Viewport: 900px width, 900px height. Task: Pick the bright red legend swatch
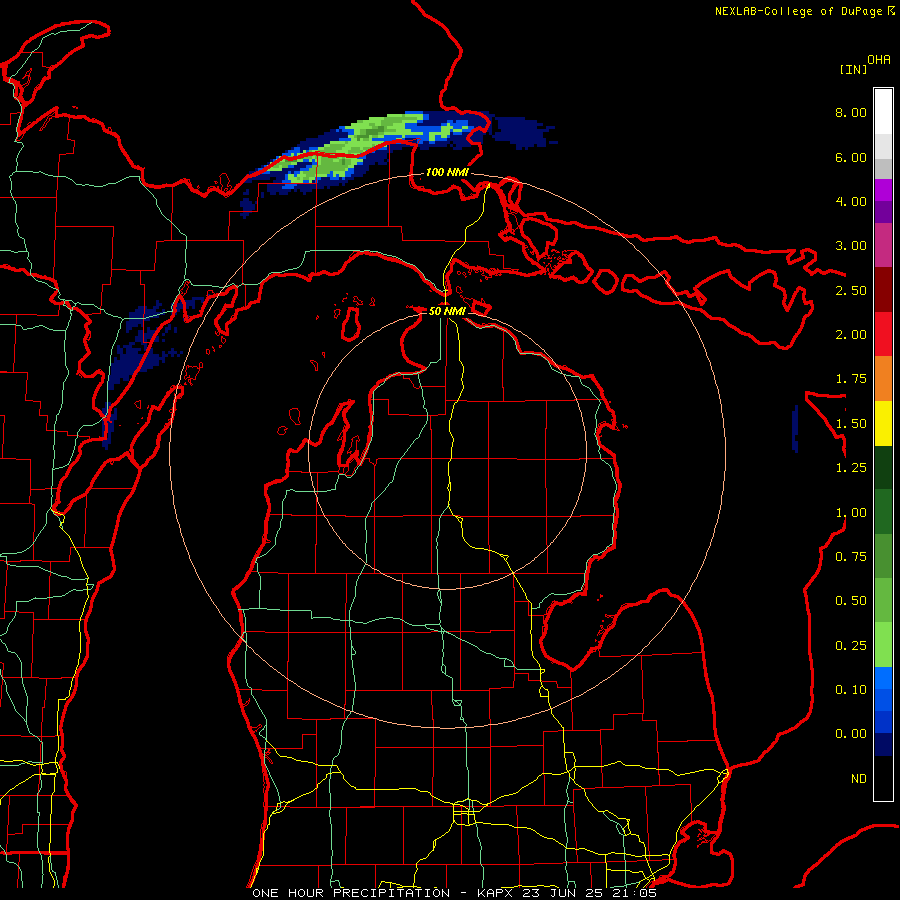883,335
